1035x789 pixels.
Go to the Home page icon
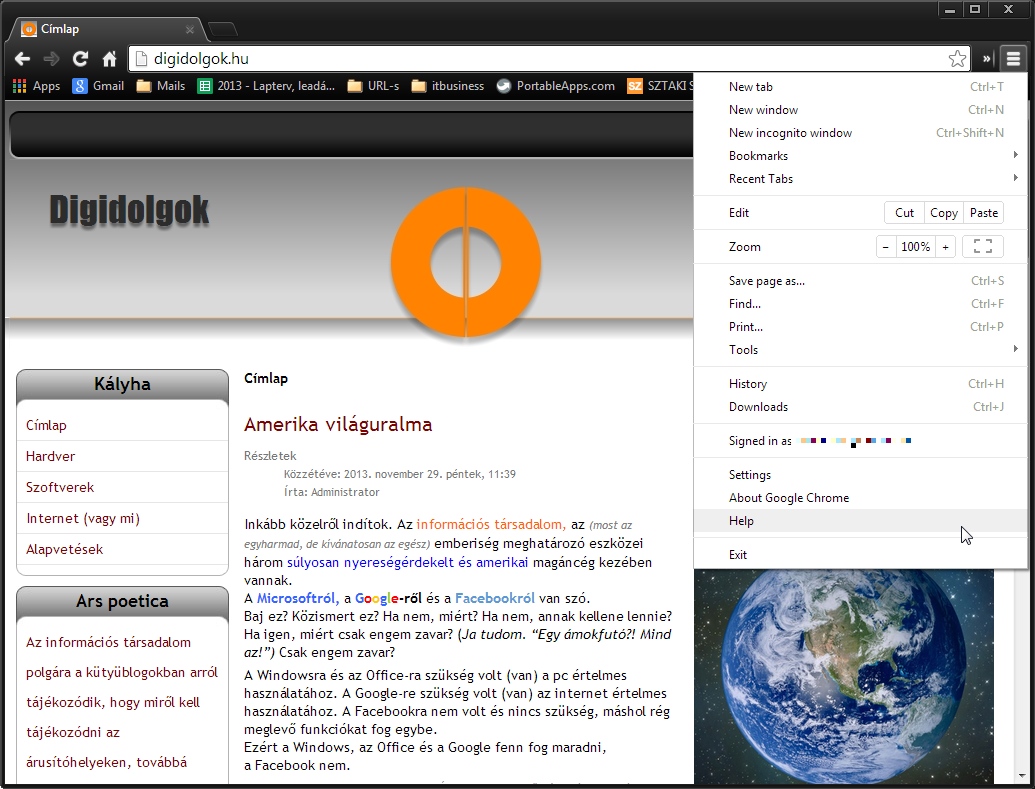click(x=109, y=59)
